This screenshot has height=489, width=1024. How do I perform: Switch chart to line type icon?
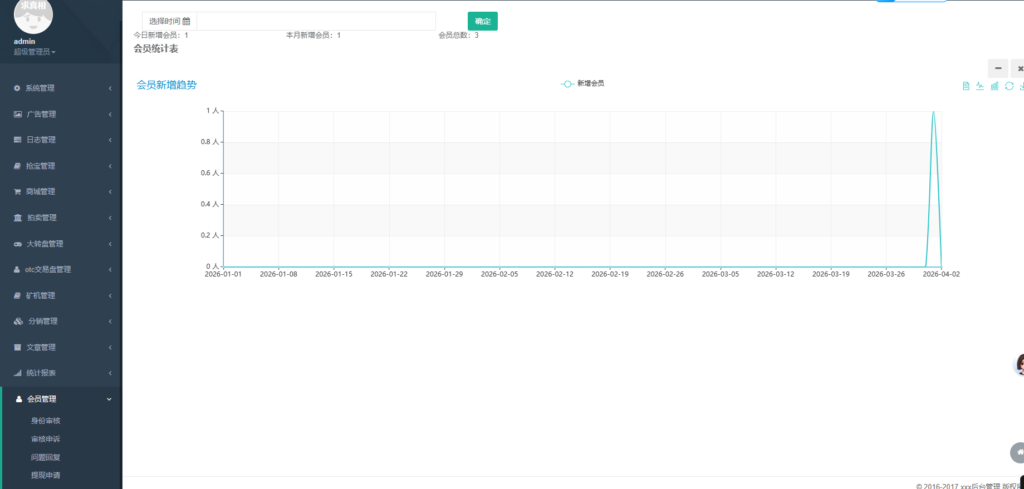click(x=980, y=86)
